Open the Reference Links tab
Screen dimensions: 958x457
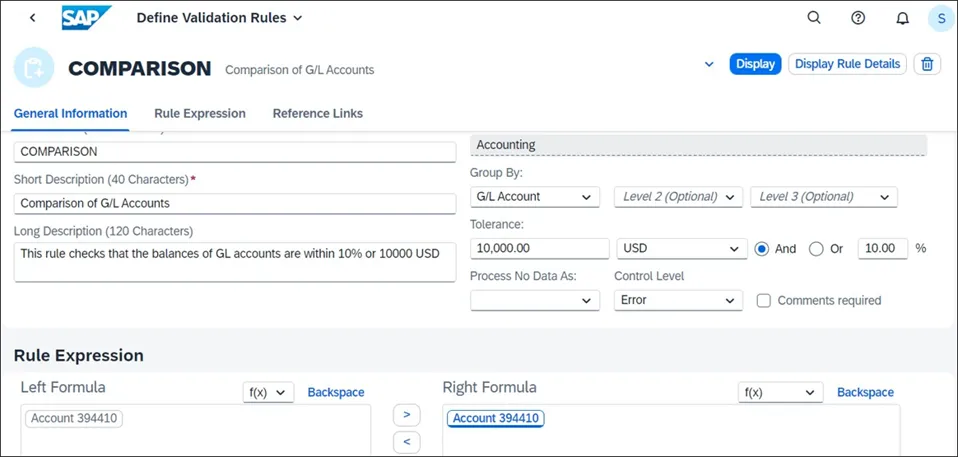coord(317,114)
